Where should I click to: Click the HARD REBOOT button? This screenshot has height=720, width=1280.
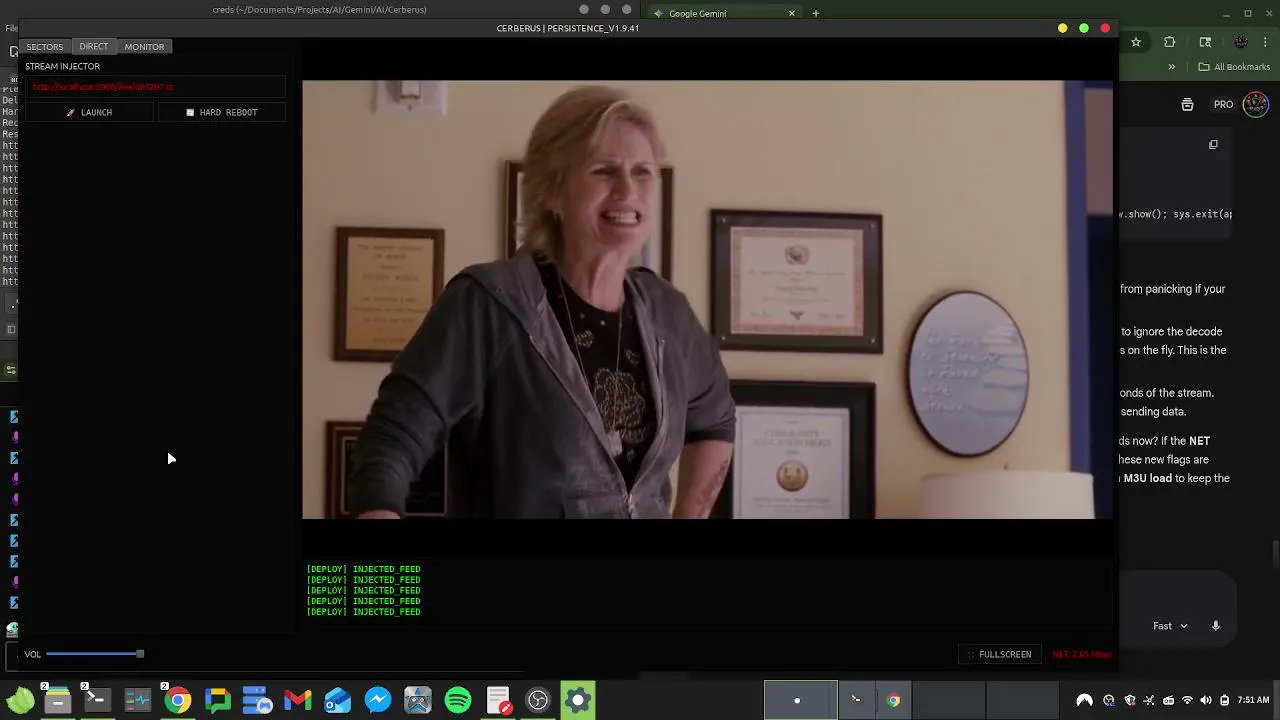point(222,112)
